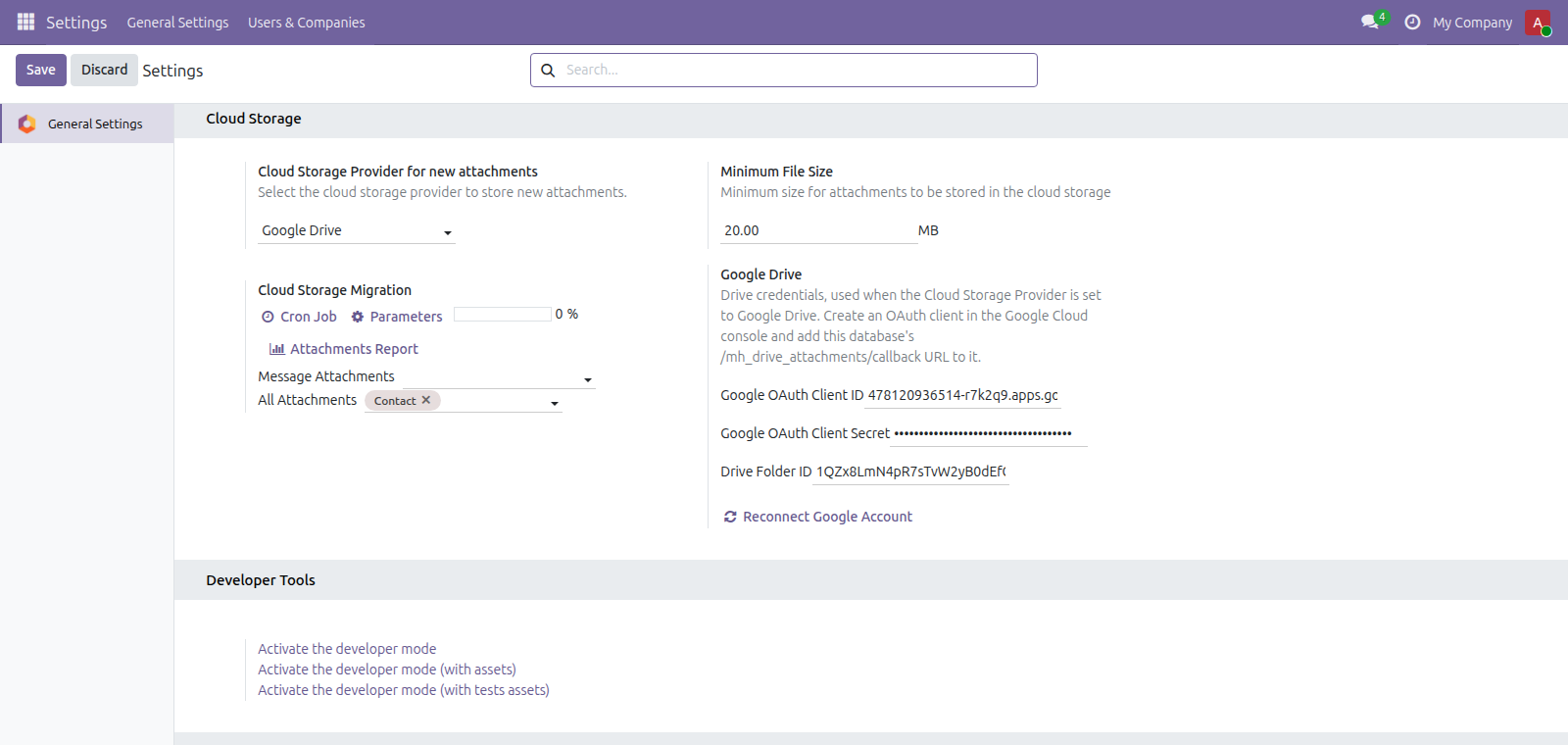Click the Drive Folder ID field

[x=911, y=472]
